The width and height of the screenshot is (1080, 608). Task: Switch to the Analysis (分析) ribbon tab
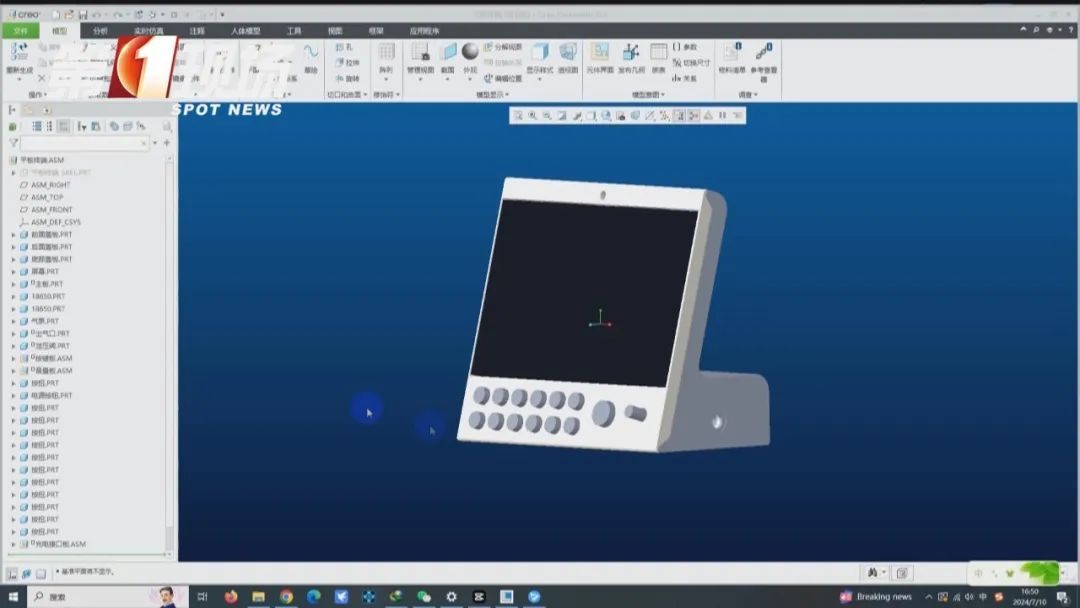[x=100, y=31]
